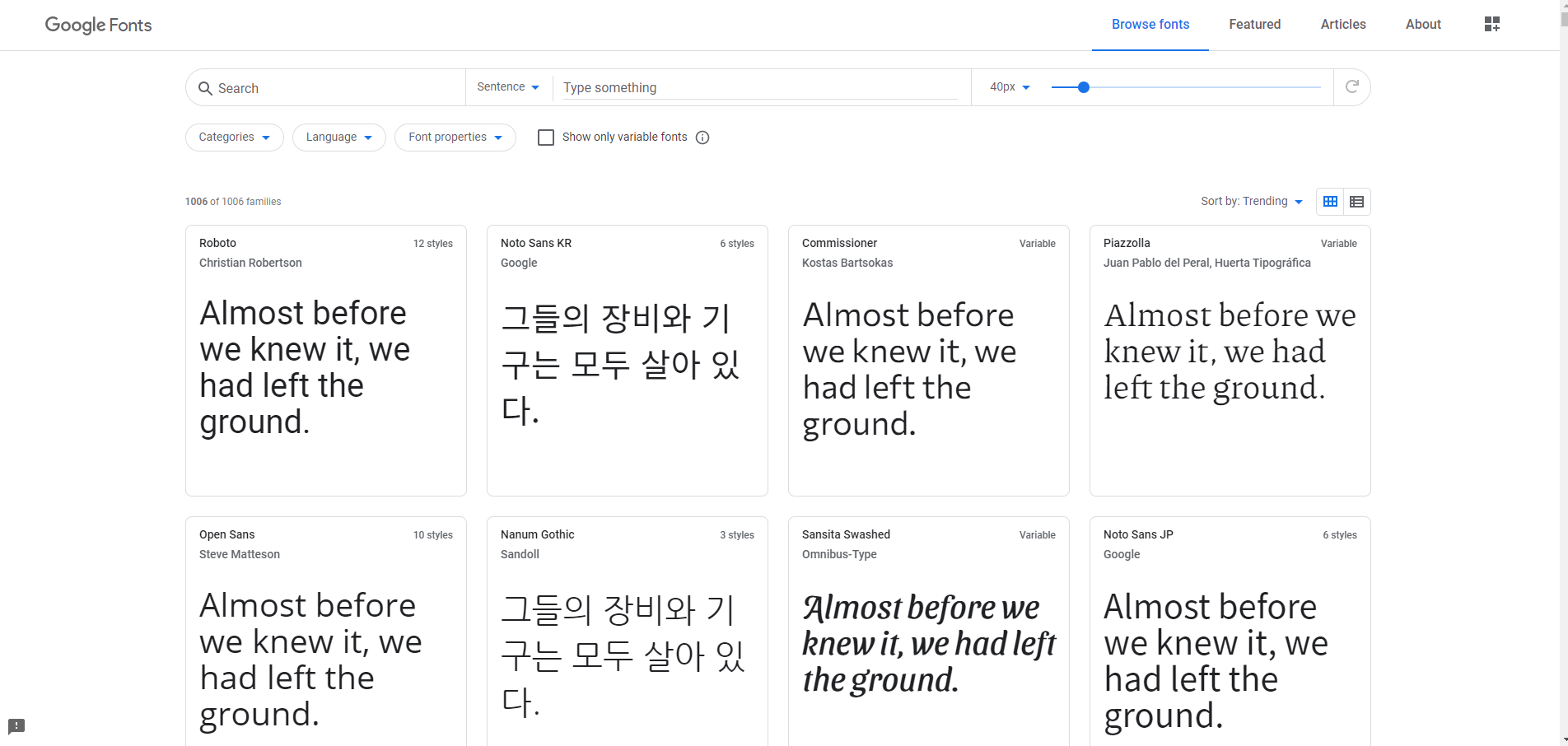The width and height of the screenshot is (1568, 746).
Task: Click the Omnibus-Type designer name
Action: click(x=839, y=554)
